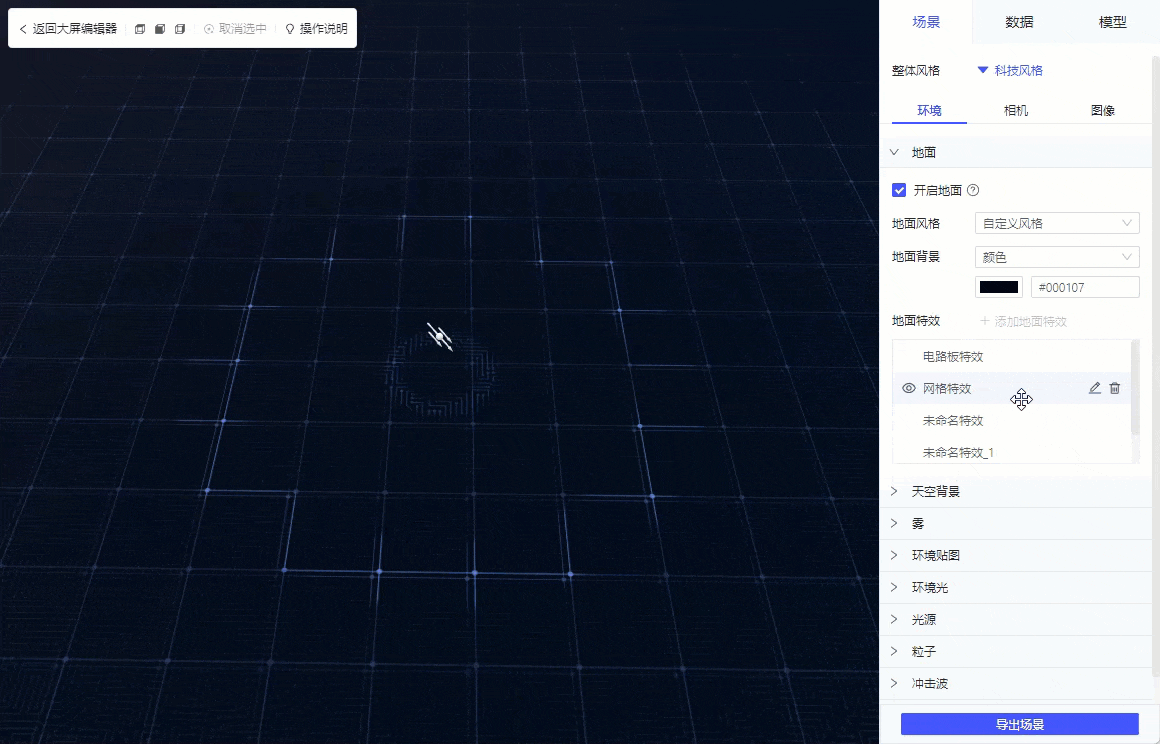
Task: Switch to the 数据 tab
Action: coord(1019,22)
